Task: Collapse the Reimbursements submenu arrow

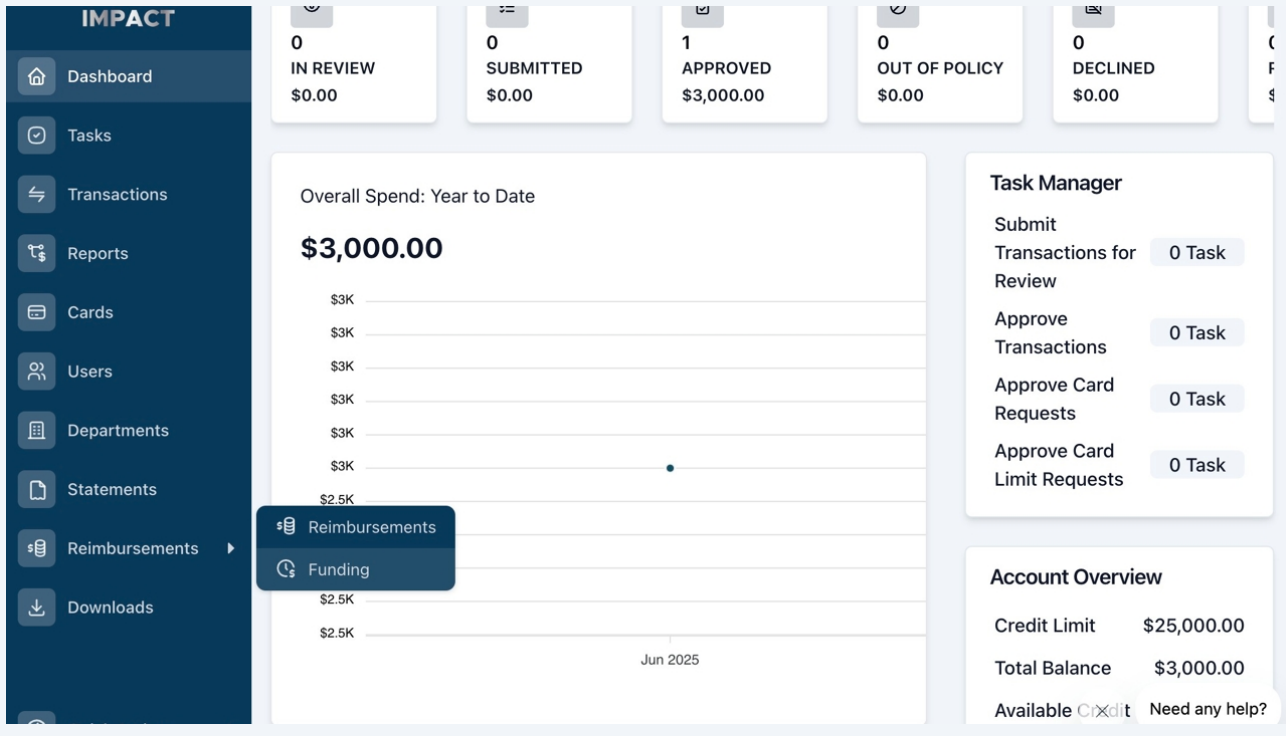Action: tap(231, 548)
